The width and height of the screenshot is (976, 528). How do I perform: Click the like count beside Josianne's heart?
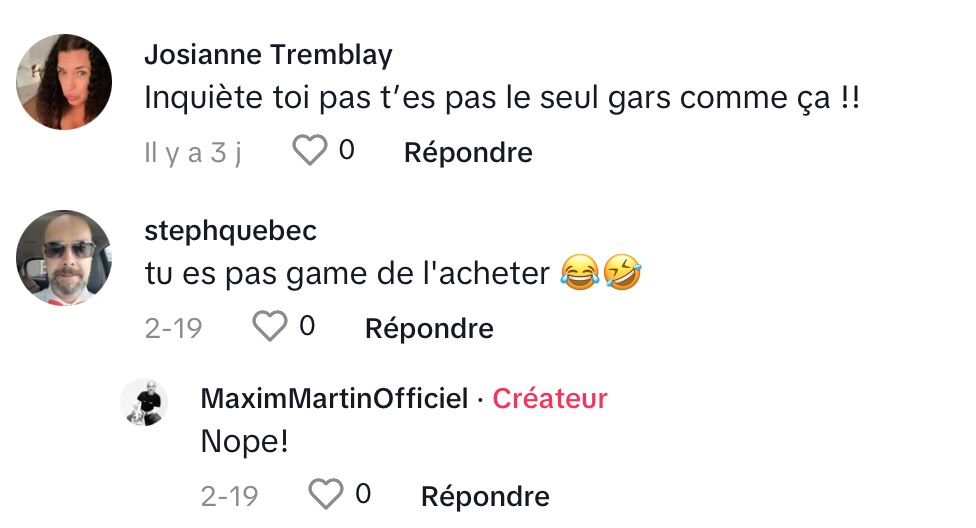347,150
